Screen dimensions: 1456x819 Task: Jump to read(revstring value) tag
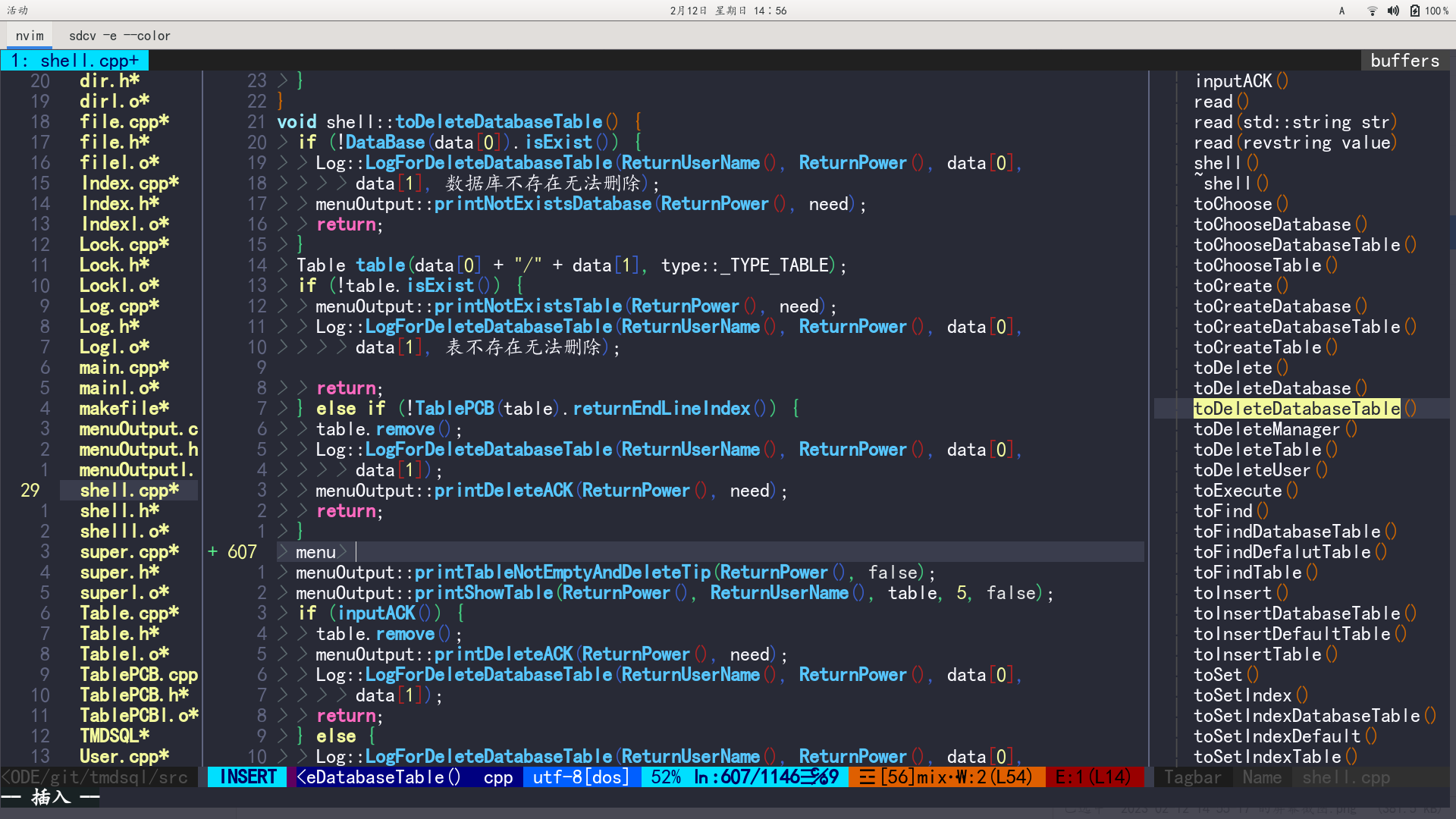[x=1296, y=143]
